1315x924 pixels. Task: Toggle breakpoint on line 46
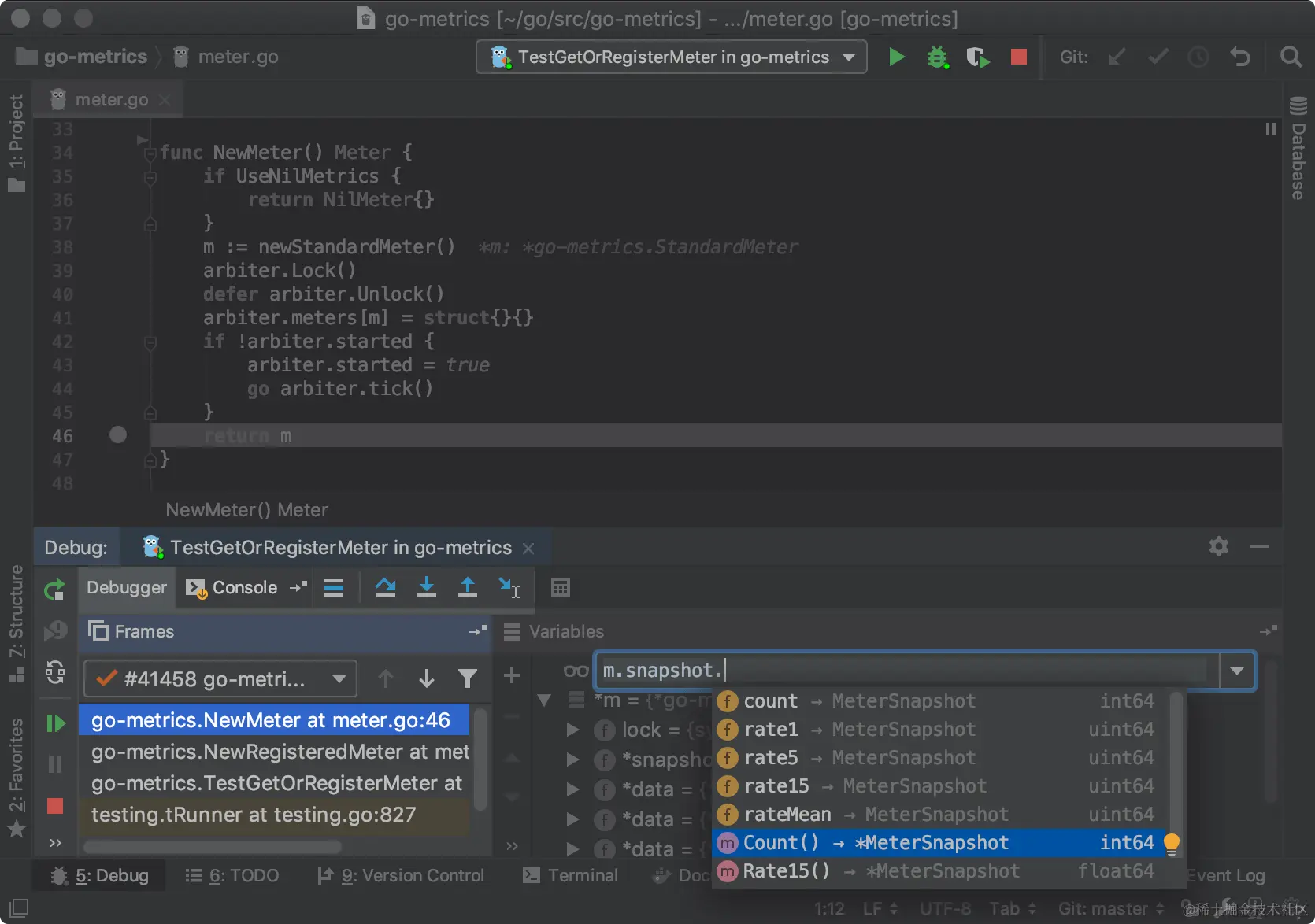[118, 434]
